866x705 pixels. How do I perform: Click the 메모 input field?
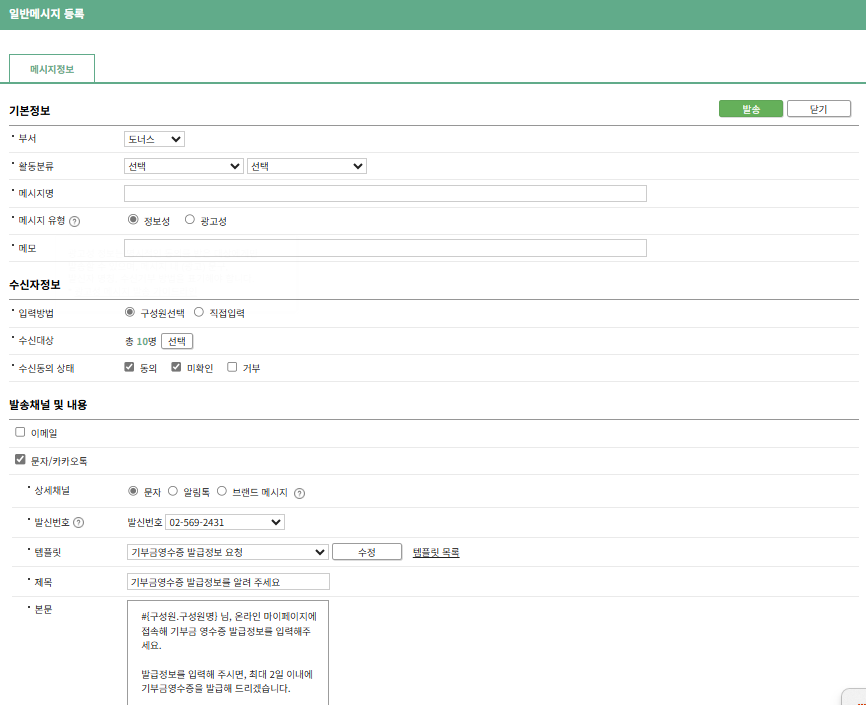click(385, 248)
